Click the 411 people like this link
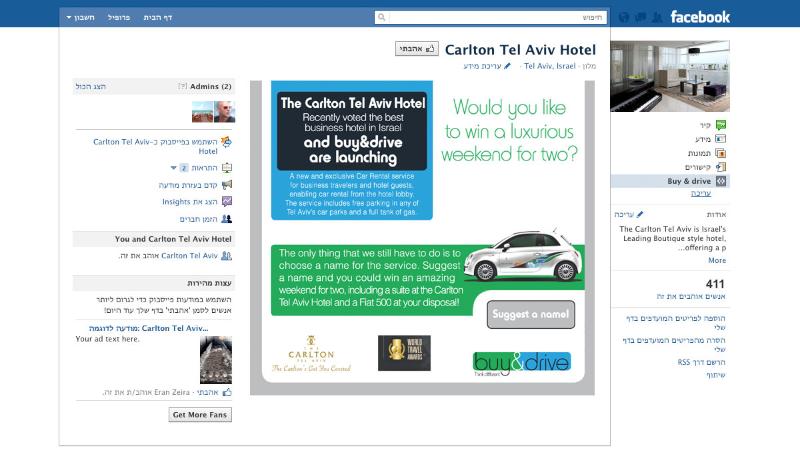The image size is (800, 450). 691,296
